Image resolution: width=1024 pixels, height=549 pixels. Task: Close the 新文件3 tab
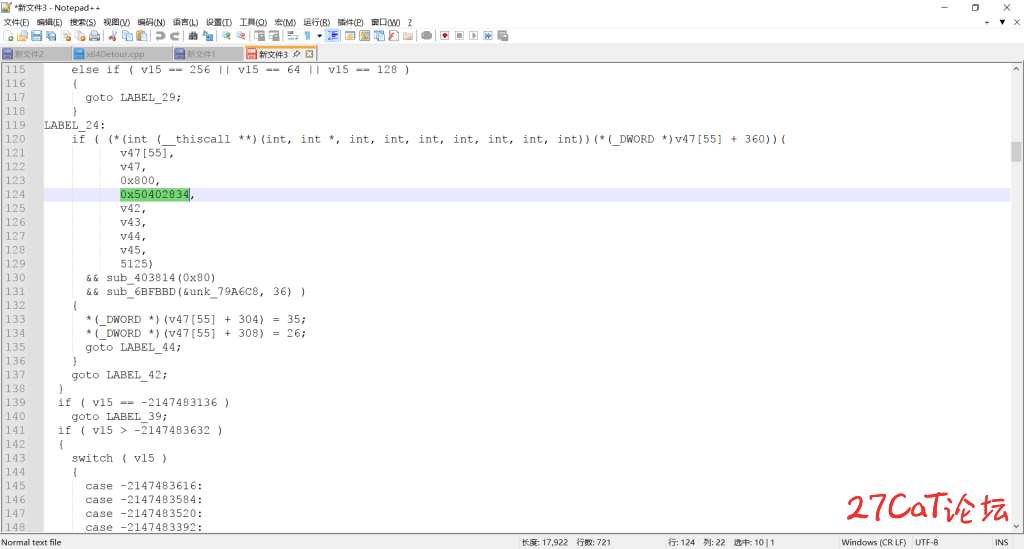(x=310, y=54)
